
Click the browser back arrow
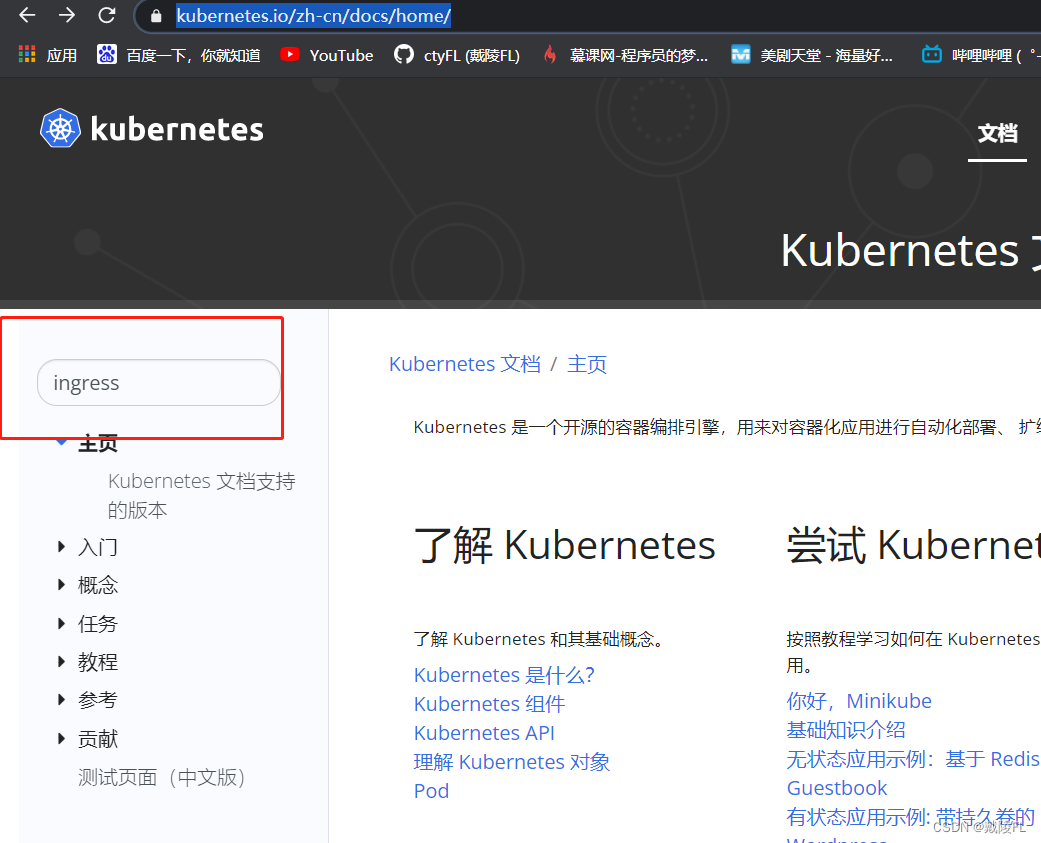pos(27,15)
